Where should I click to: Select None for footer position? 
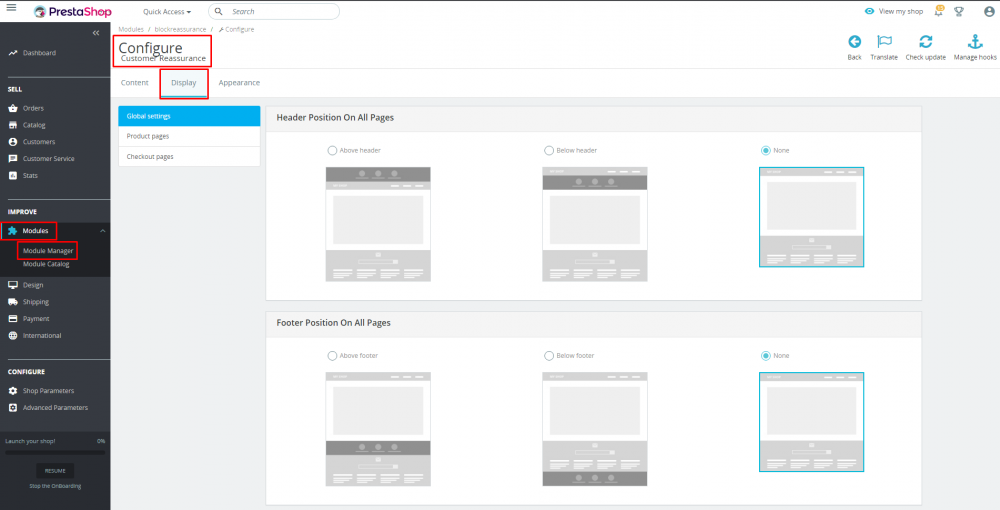click(x=765, y=356)
